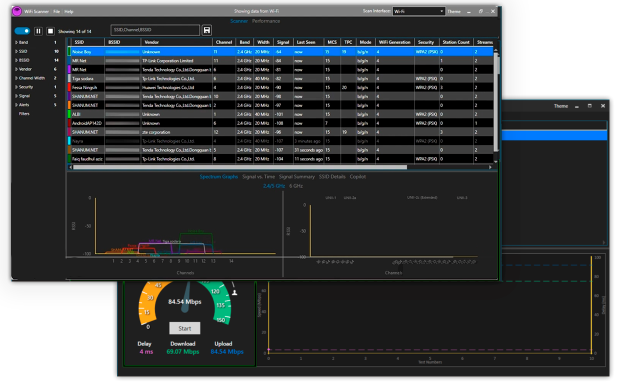Open the Copilot tab
620x383 pixels.
point(357,177)
